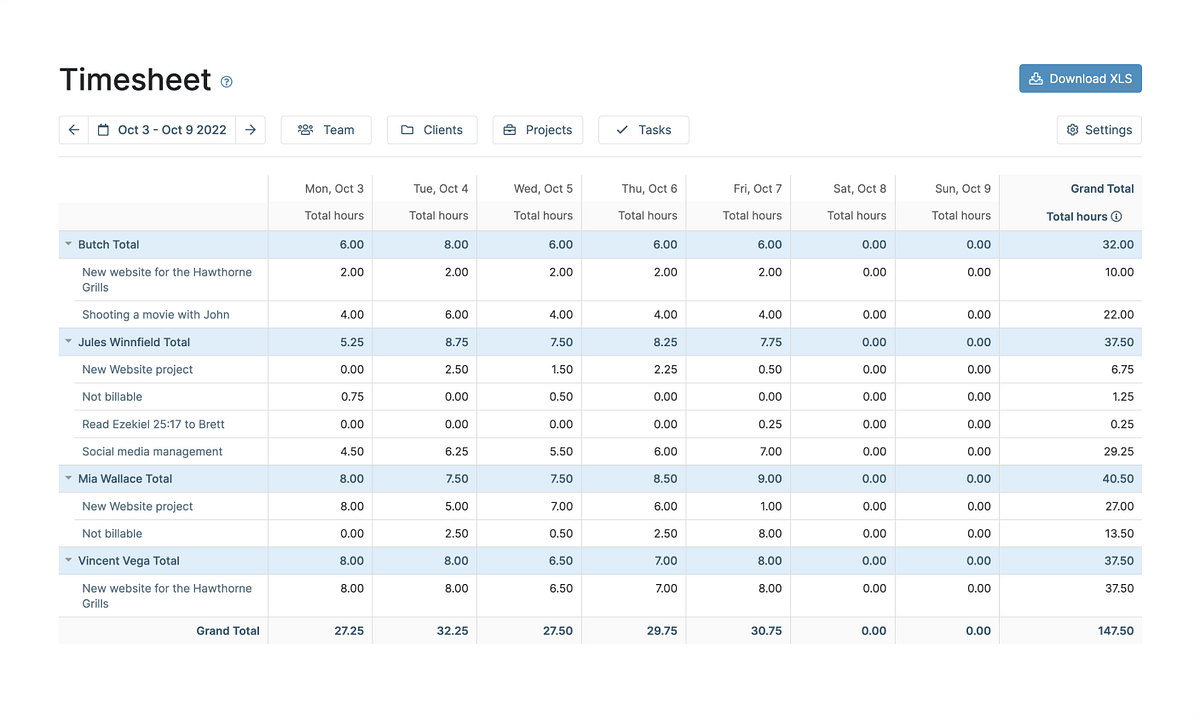This screenshot has width=1200, height=718.
Task: Click the checkmark icon on the Tasks filter
Action: click(x=622, y=129)
